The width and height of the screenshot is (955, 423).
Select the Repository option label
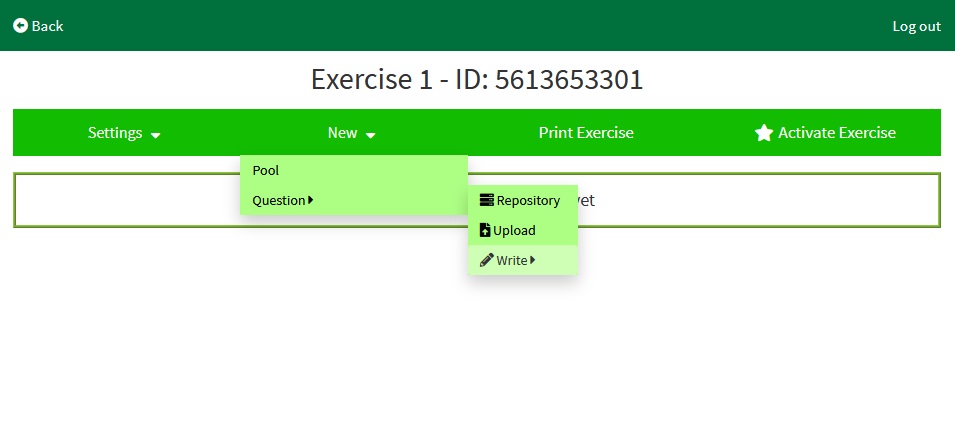pyautogui.click(x=528, y=200)
